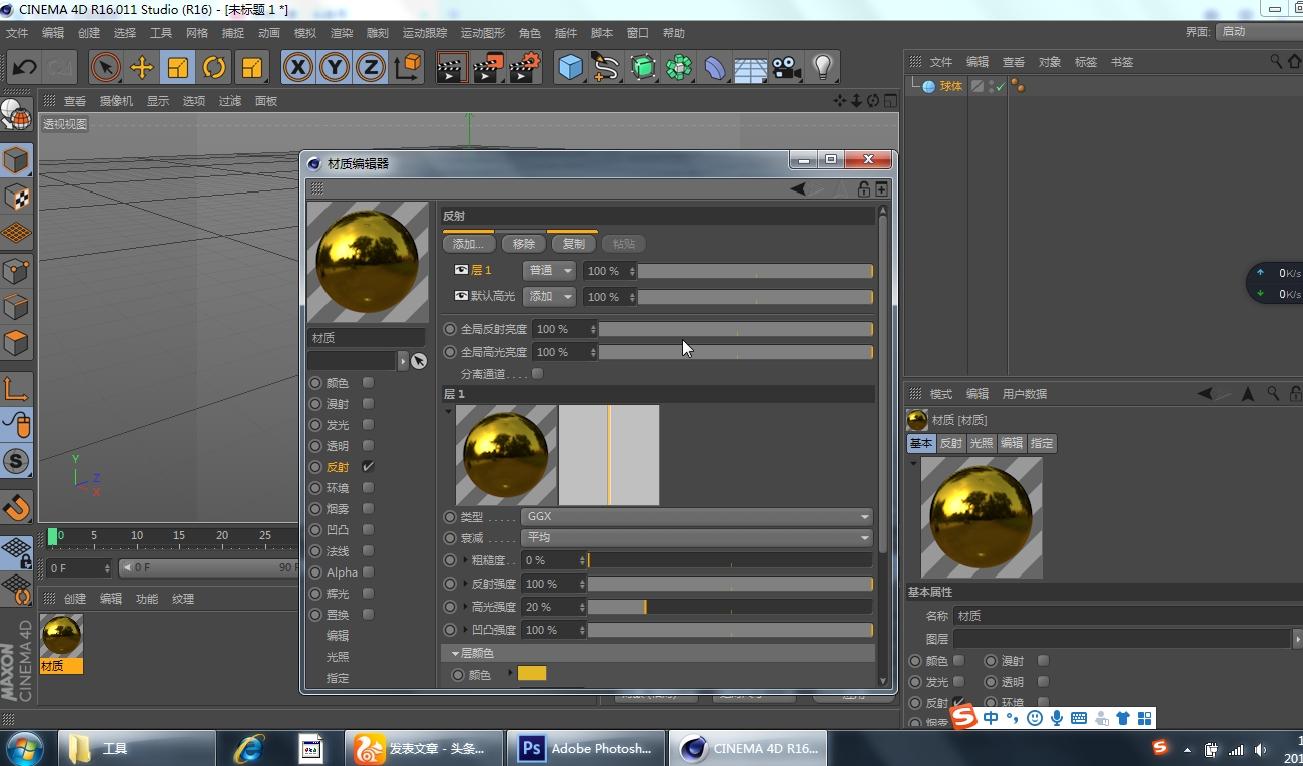
Task: Open blend mode dropdown showing 添加
Action: click(549, 297)
